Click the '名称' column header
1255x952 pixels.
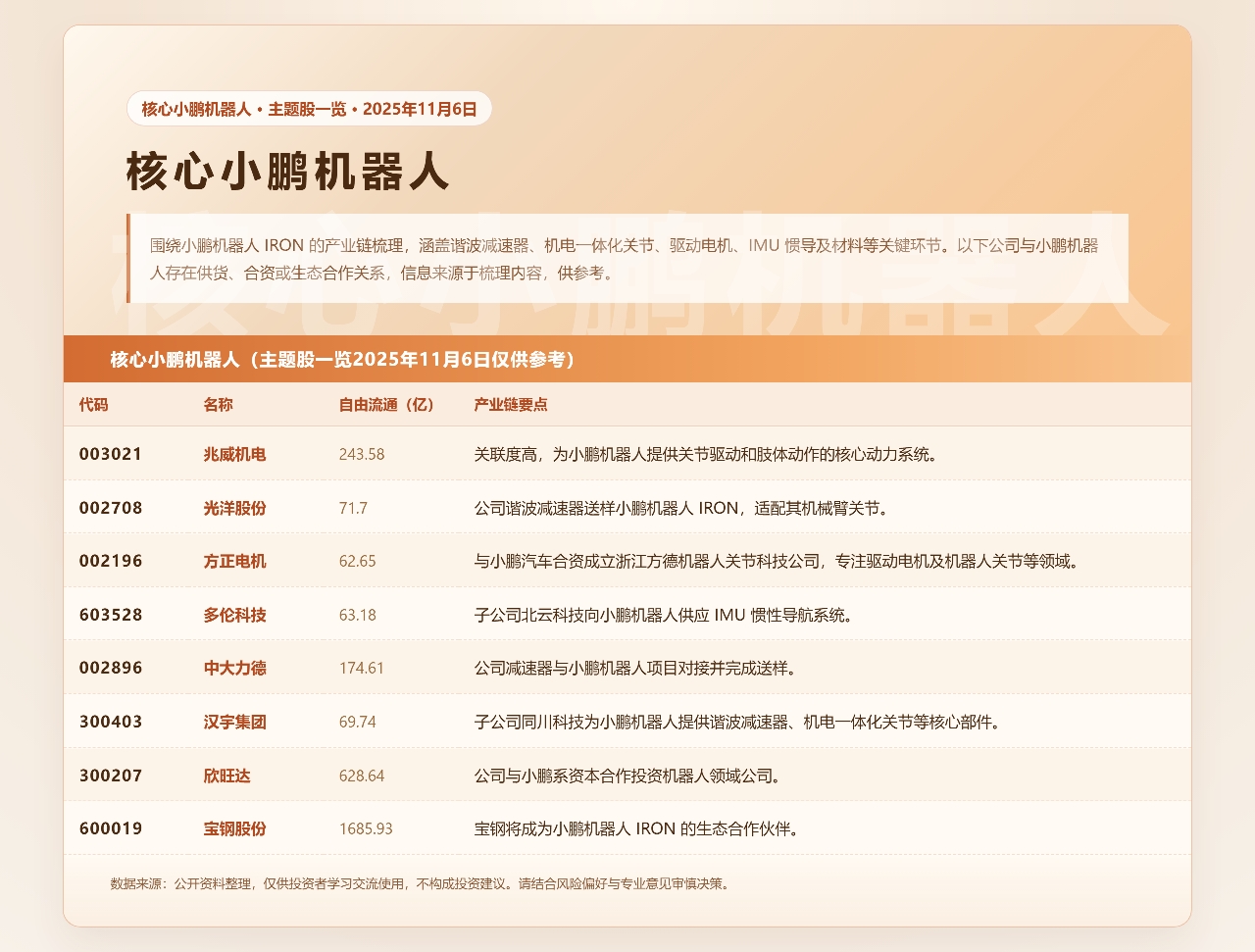[x=219, y=405]
